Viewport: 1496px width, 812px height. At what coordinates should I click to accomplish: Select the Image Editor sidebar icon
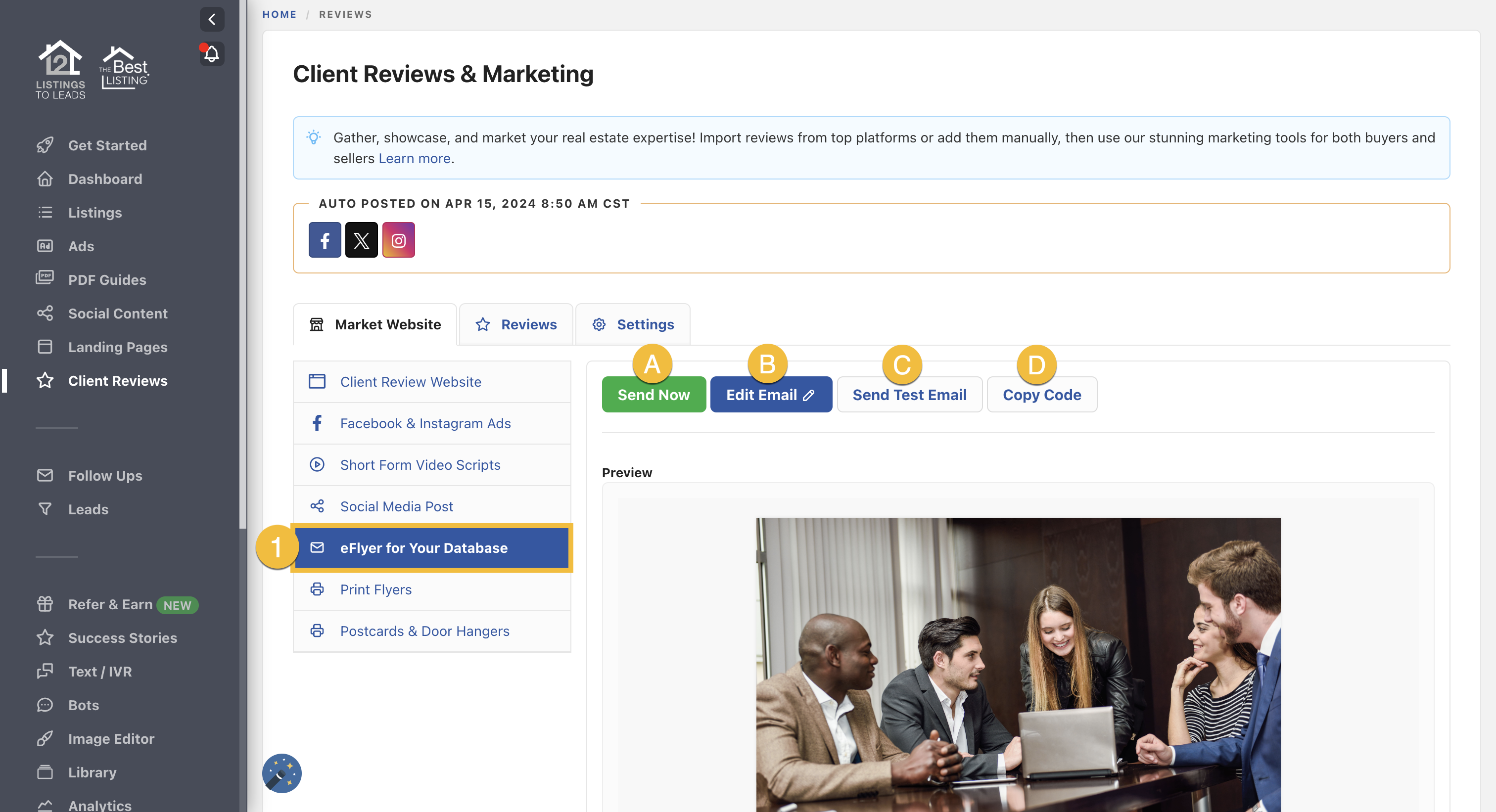pyautogui.click(x=46, y=738)
